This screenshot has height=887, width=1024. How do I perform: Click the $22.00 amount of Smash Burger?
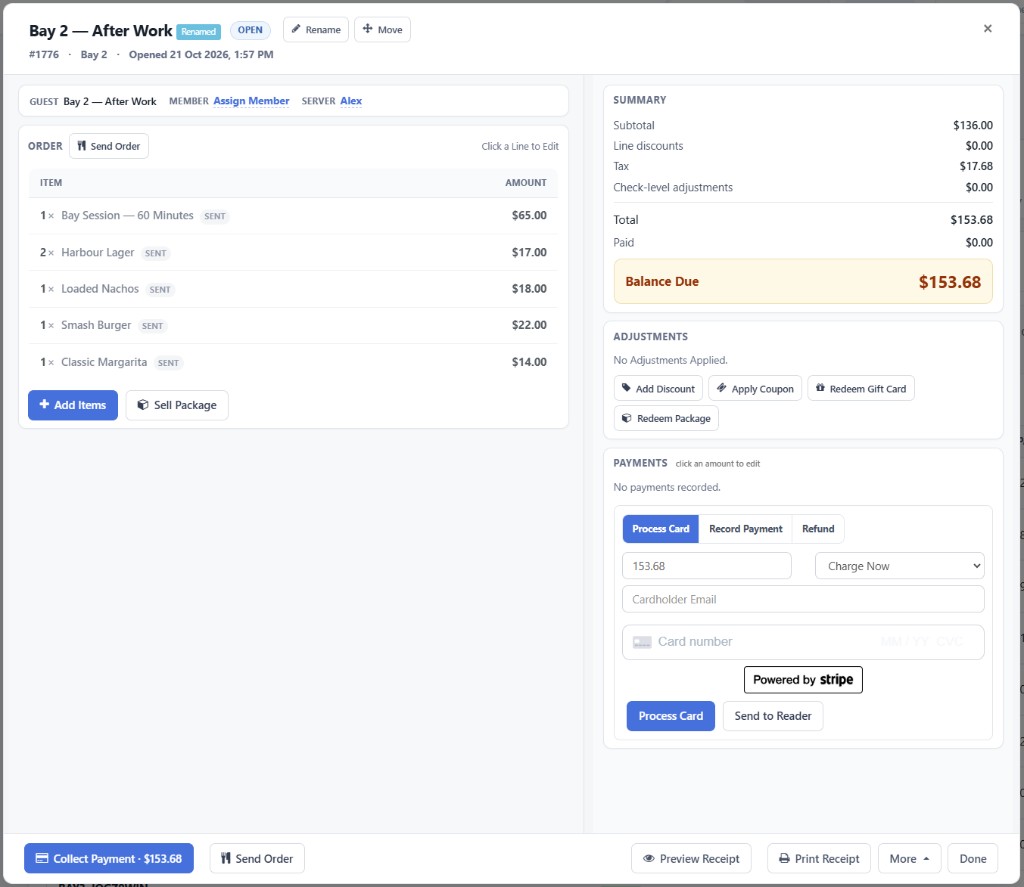[529, 325]
